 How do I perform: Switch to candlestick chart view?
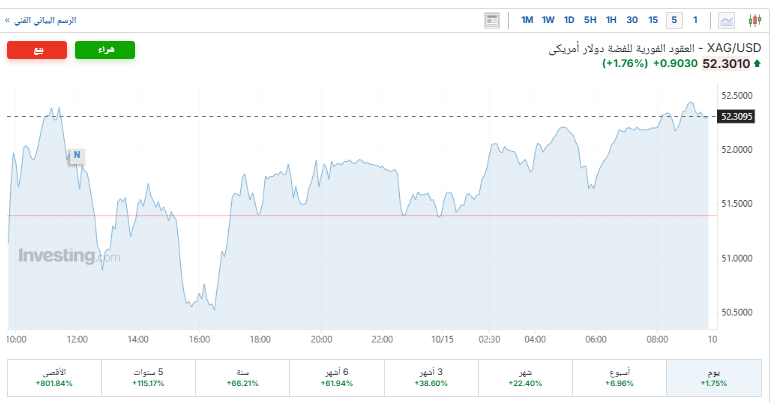(755, 20)
